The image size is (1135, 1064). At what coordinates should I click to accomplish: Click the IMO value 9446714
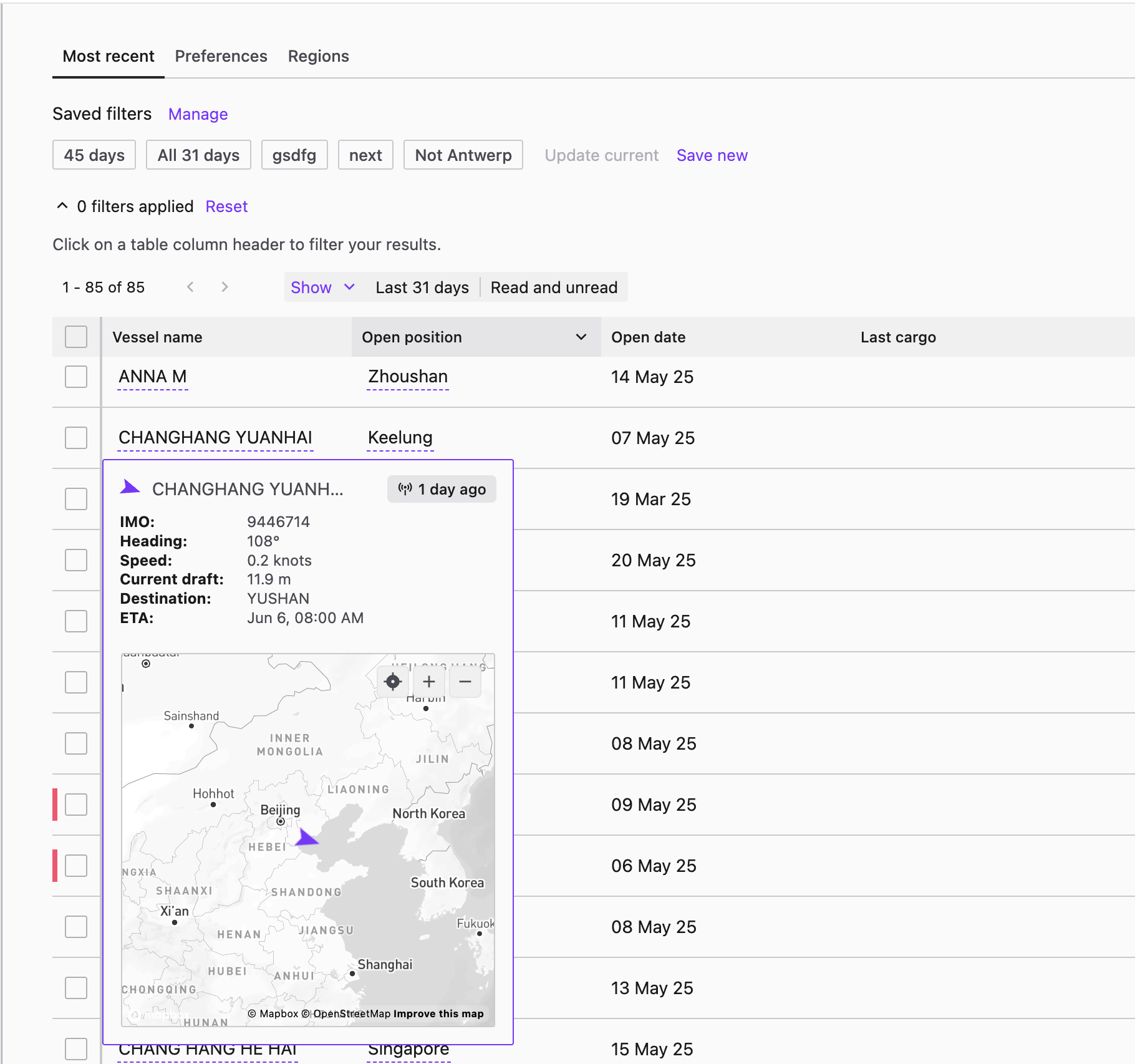[x=278, y=521]
